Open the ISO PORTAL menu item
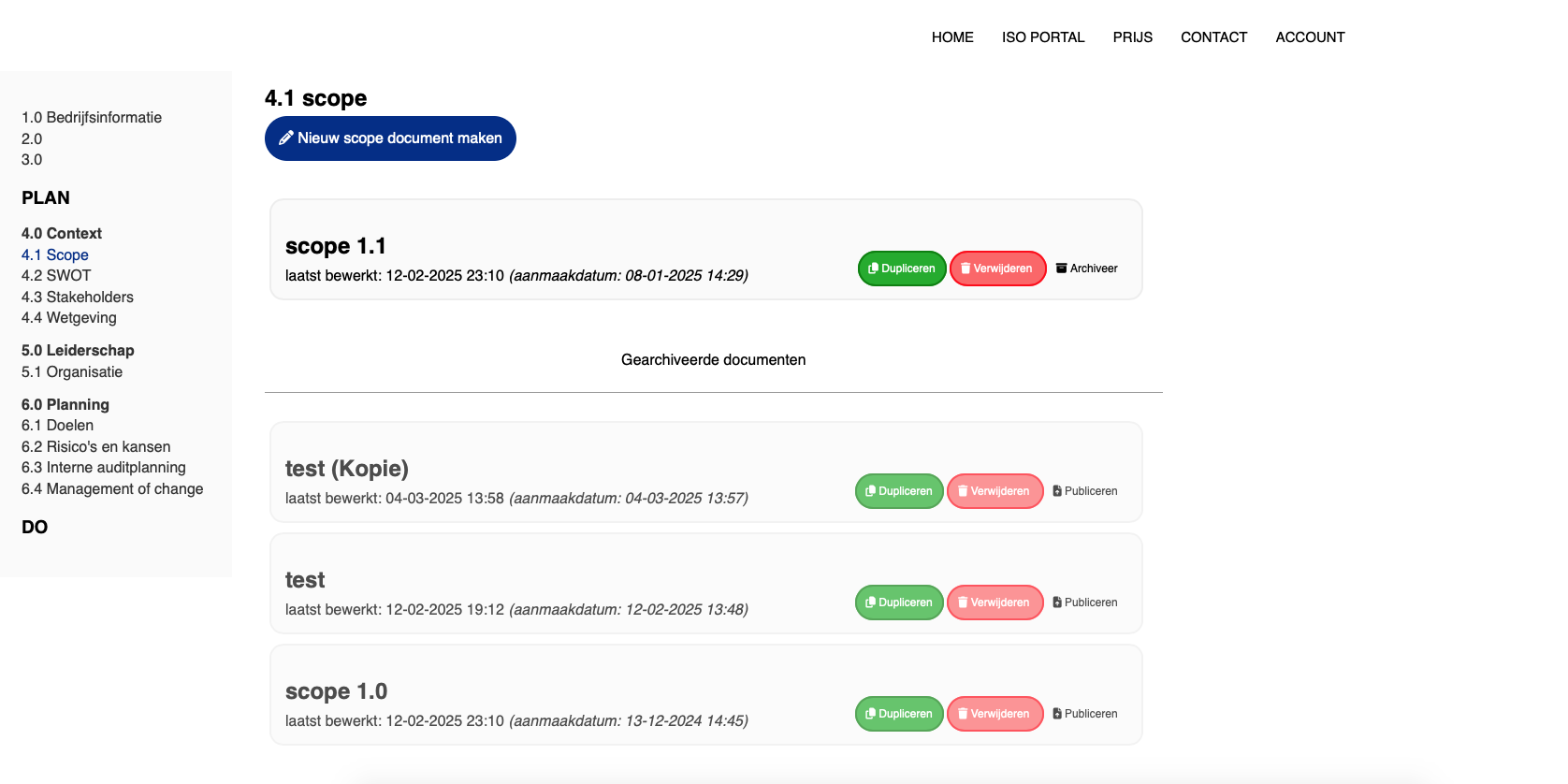Screen dimensions: 1568x784 tap(1042, 37)
